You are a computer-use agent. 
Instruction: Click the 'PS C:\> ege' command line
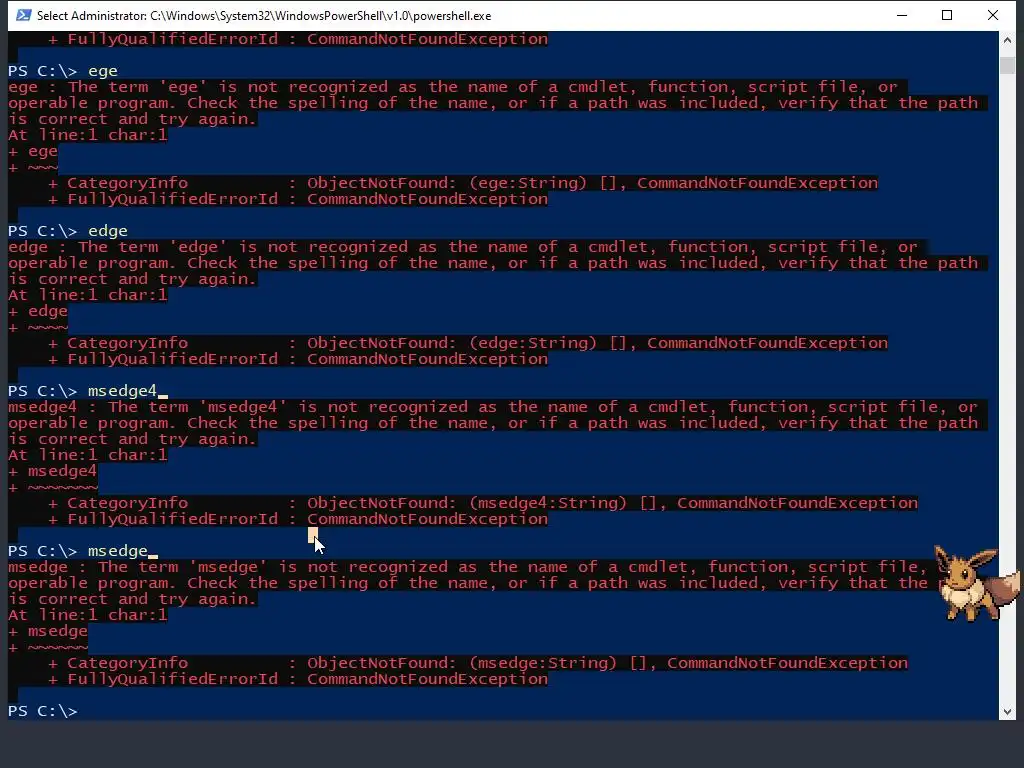63,71
